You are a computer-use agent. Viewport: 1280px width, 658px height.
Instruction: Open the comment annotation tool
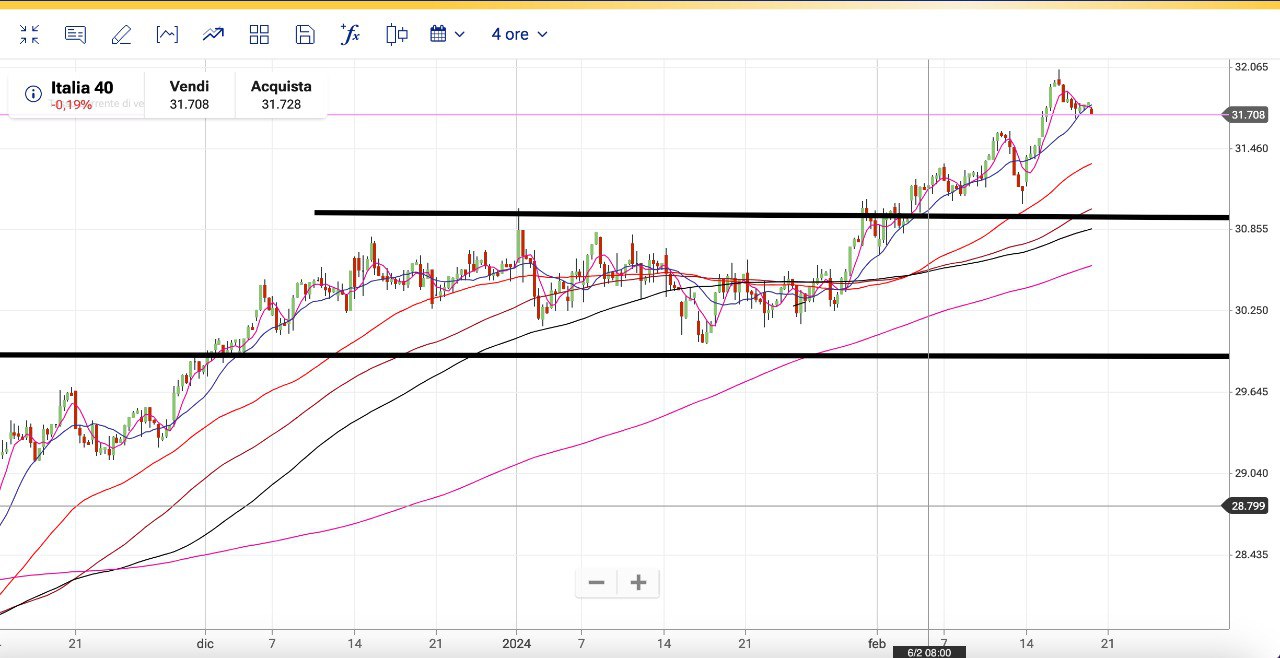pos(75,35)
